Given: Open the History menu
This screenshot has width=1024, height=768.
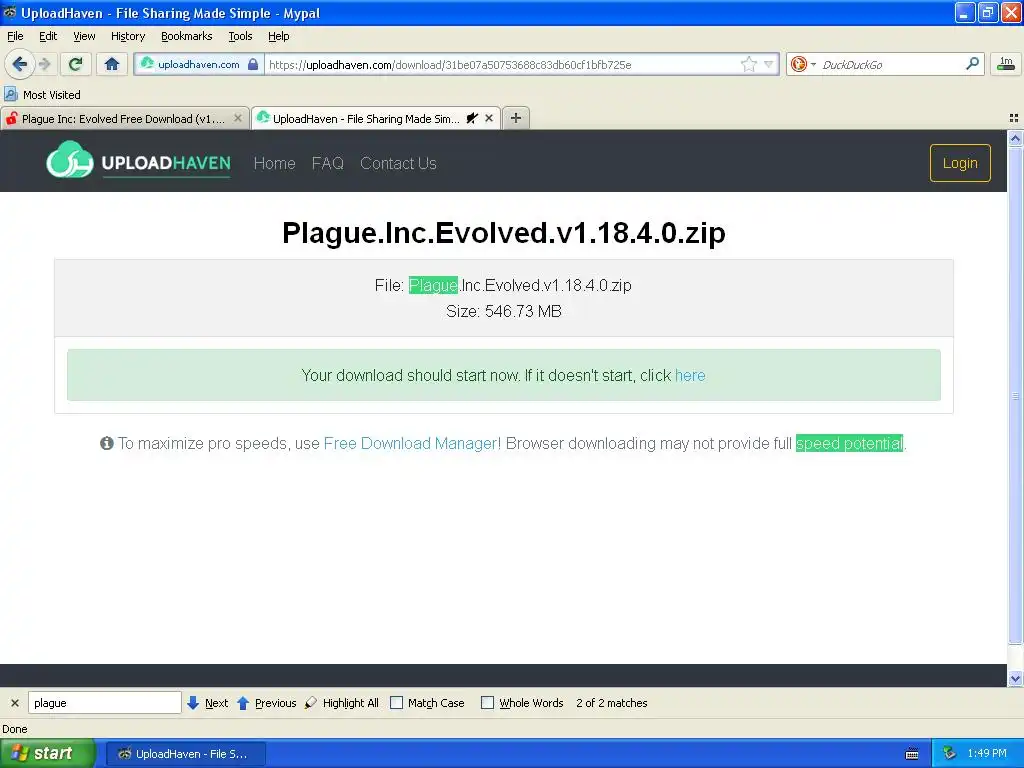Looking at the screenshot, I should pos(127,36).
